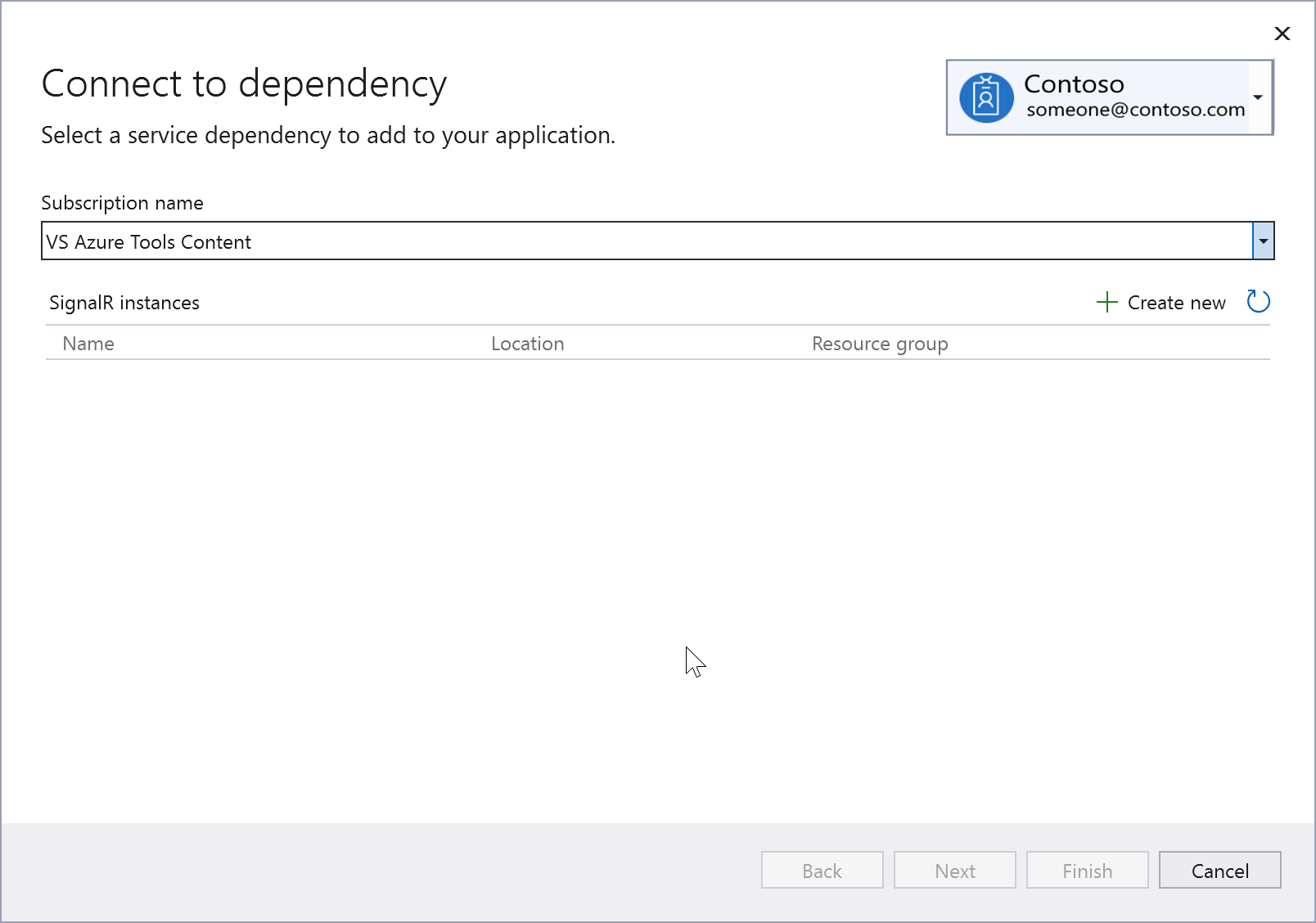Viewport: 1316px width, 923px height.
Task: Click the Next button
Action: [x=954, y=870]
